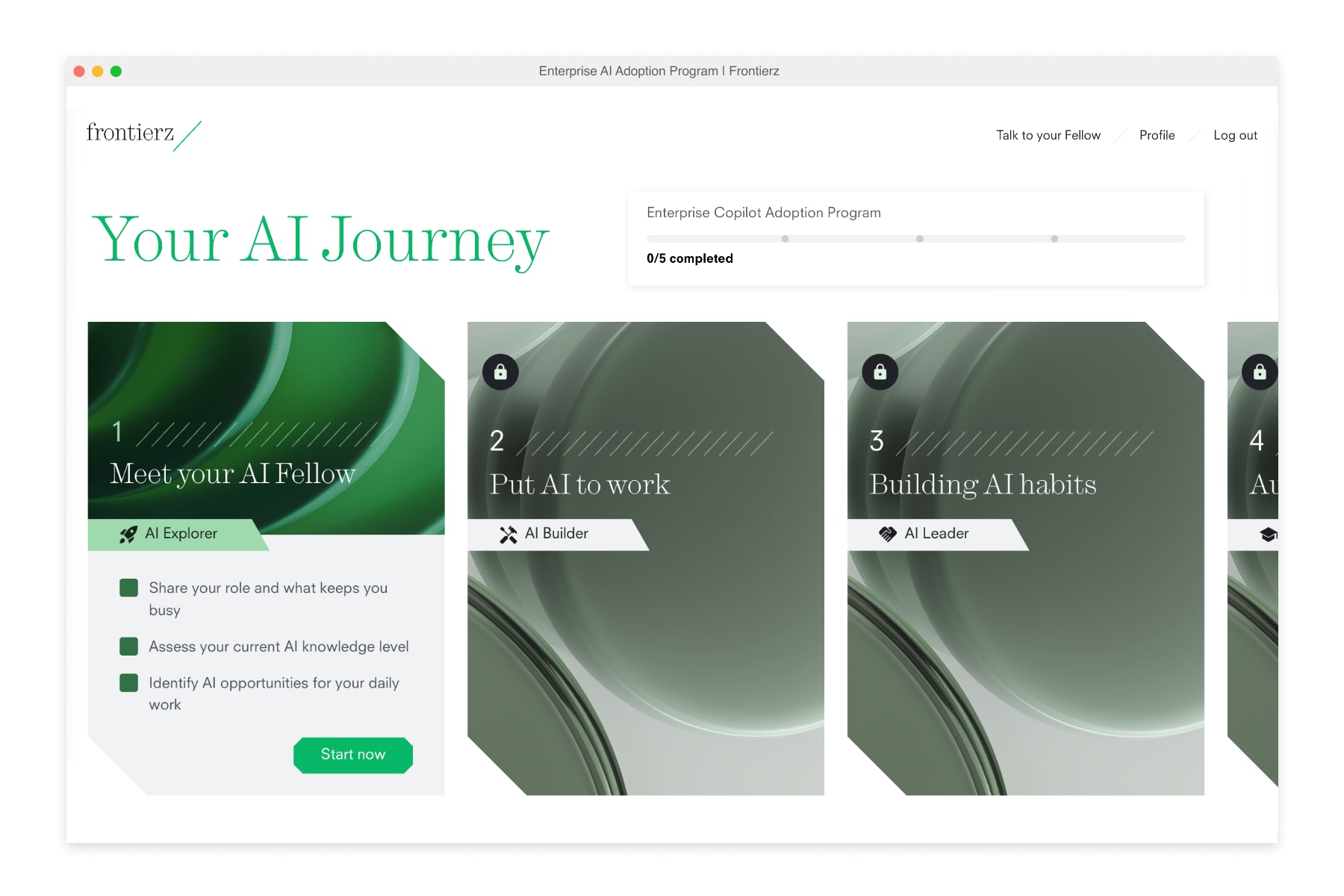1344x896 pixels.
Task: Click the first dot on the progress bar
Action: (785, 239)
